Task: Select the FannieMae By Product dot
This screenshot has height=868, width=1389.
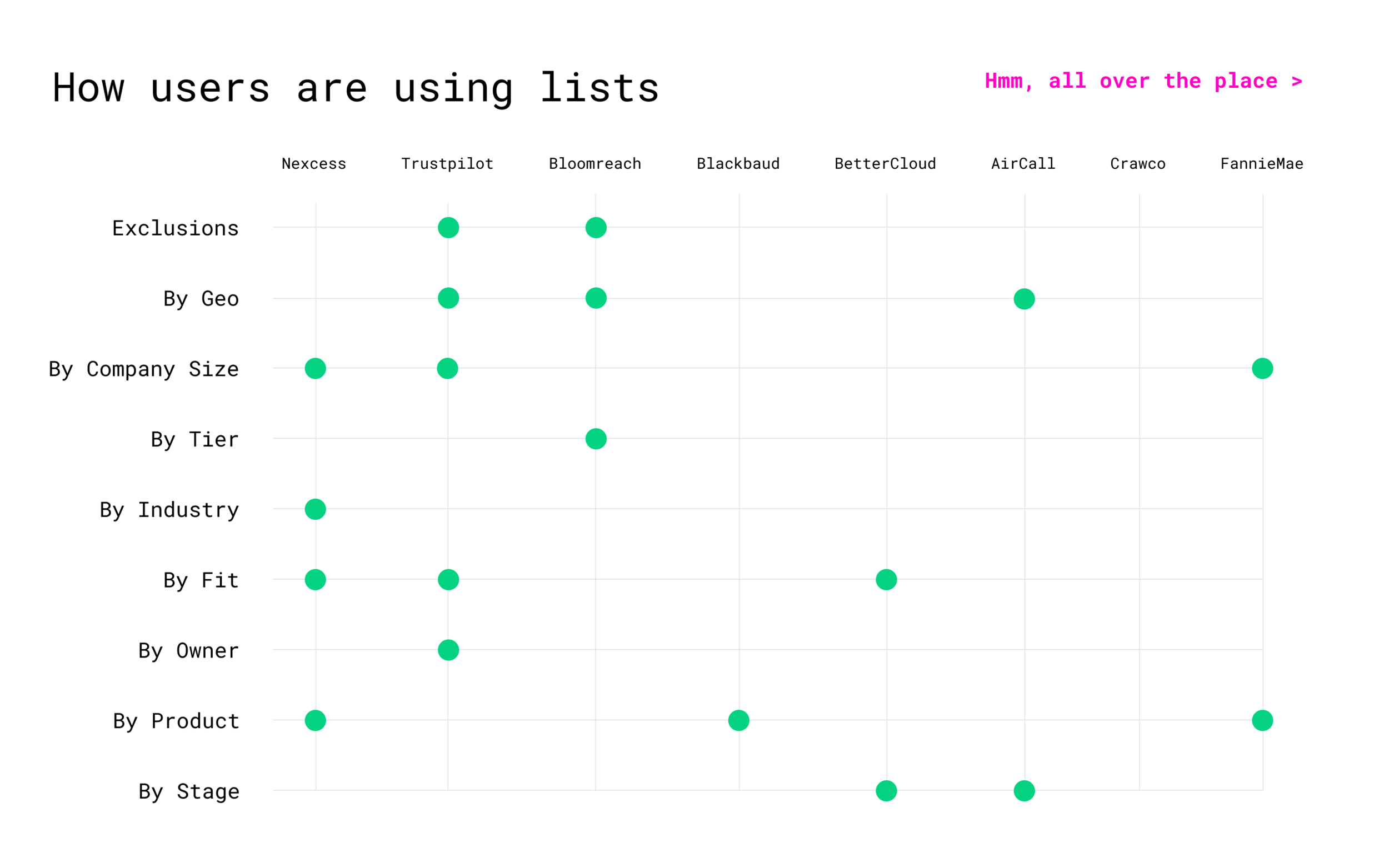Action: [1262, 720]
